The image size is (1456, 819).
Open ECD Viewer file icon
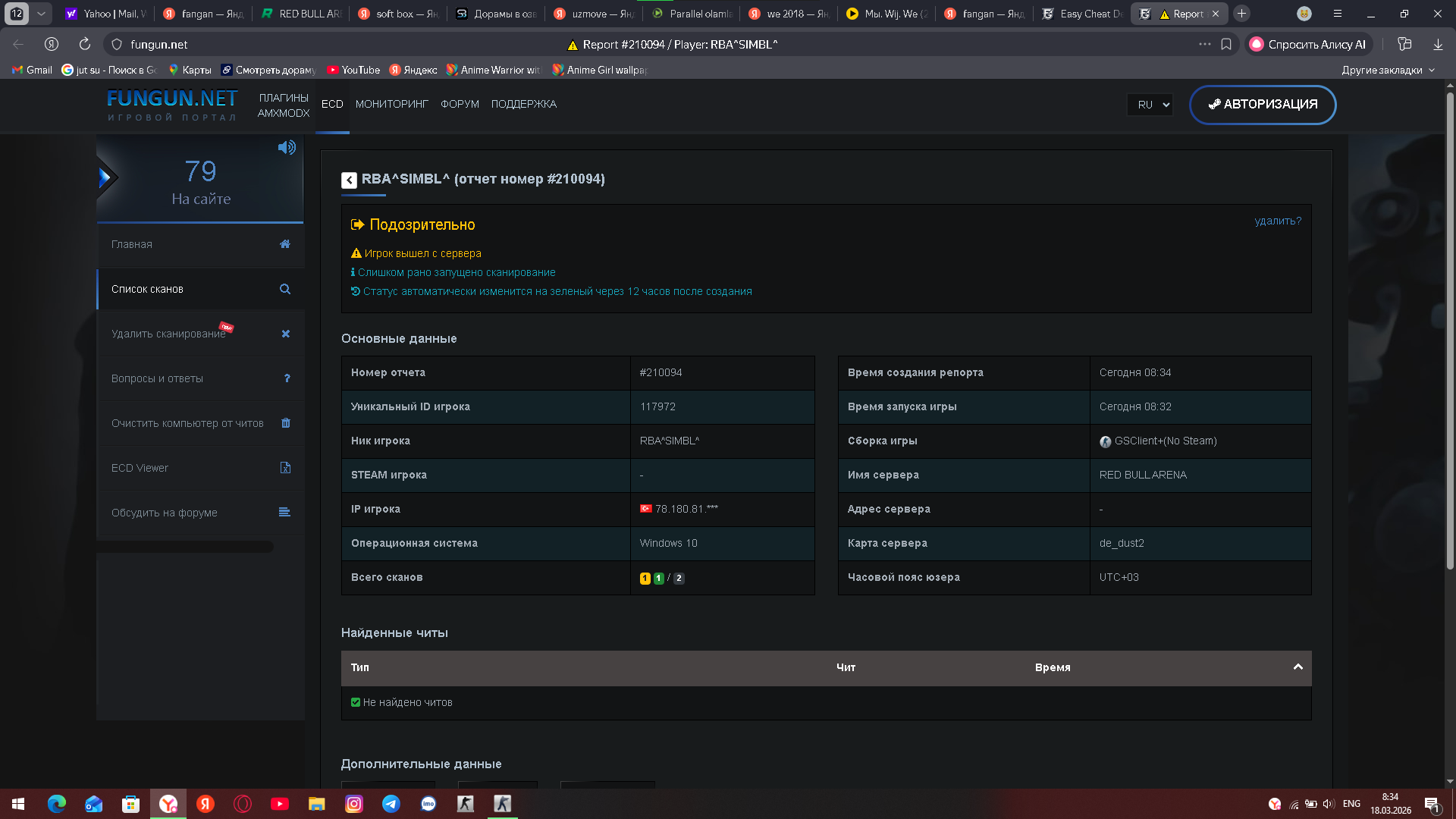[x=285, y=468]
